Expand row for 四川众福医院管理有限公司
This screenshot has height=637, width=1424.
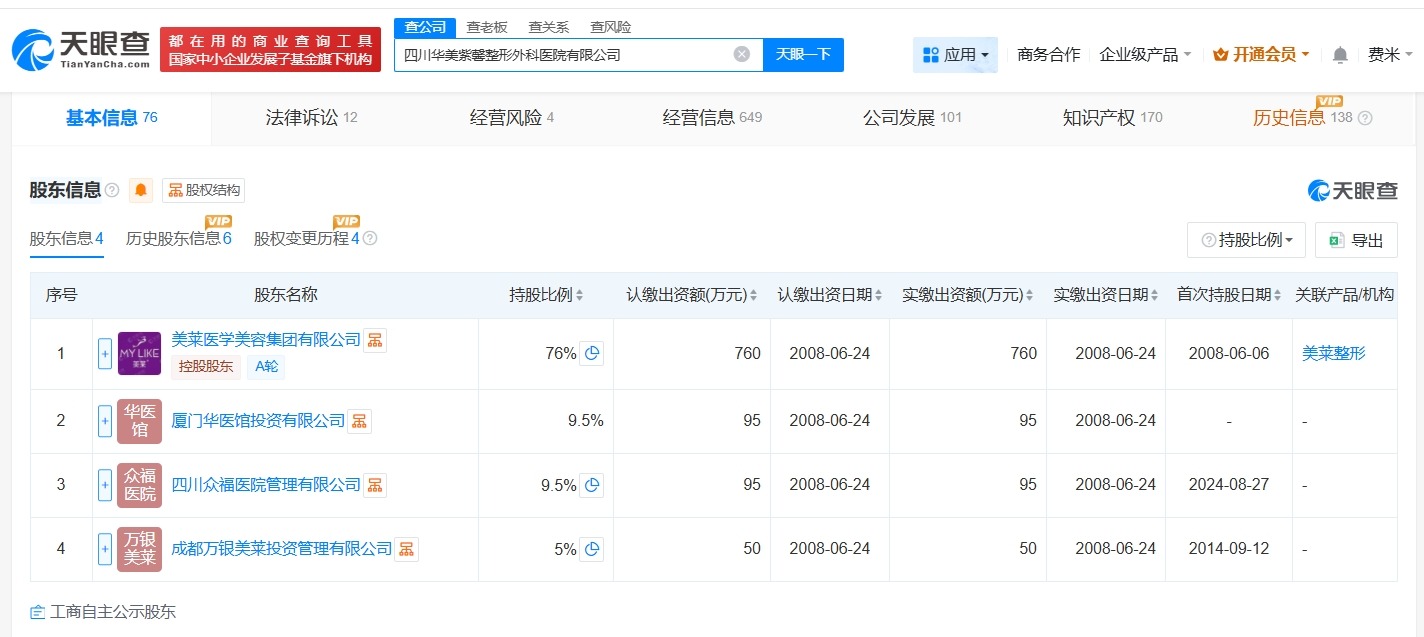point(105,485)
